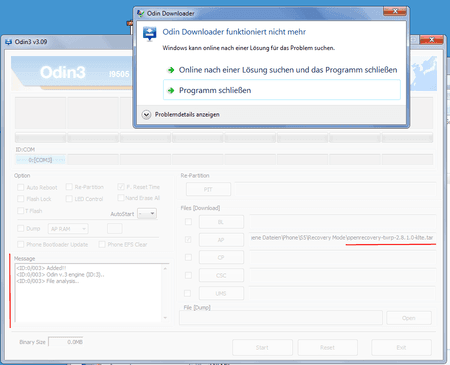Click the BL file path field
Viewport: 450px width, 365px height.
point(342,222)
